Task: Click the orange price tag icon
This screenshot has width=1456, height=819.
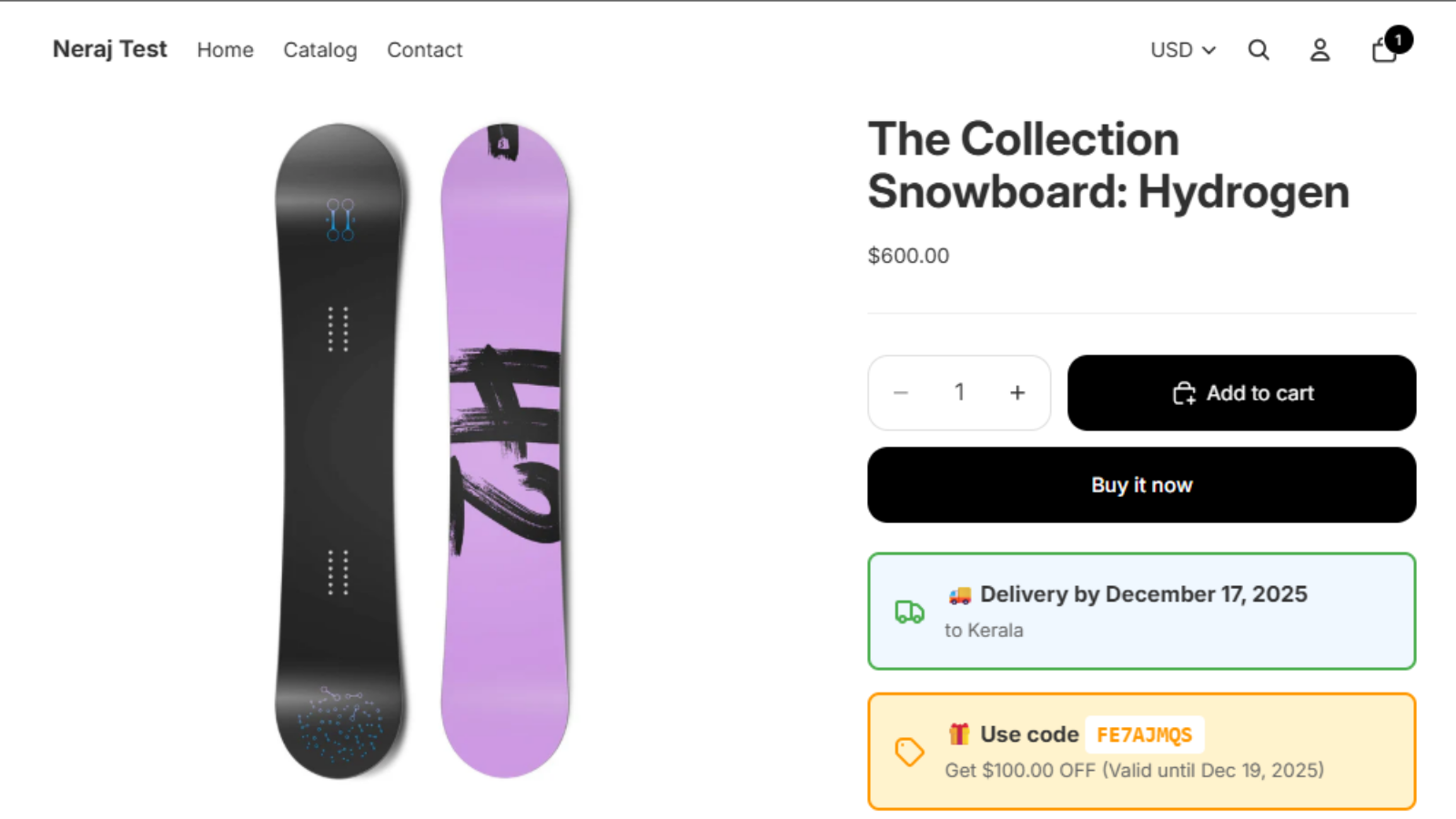Action: (907, 753)
